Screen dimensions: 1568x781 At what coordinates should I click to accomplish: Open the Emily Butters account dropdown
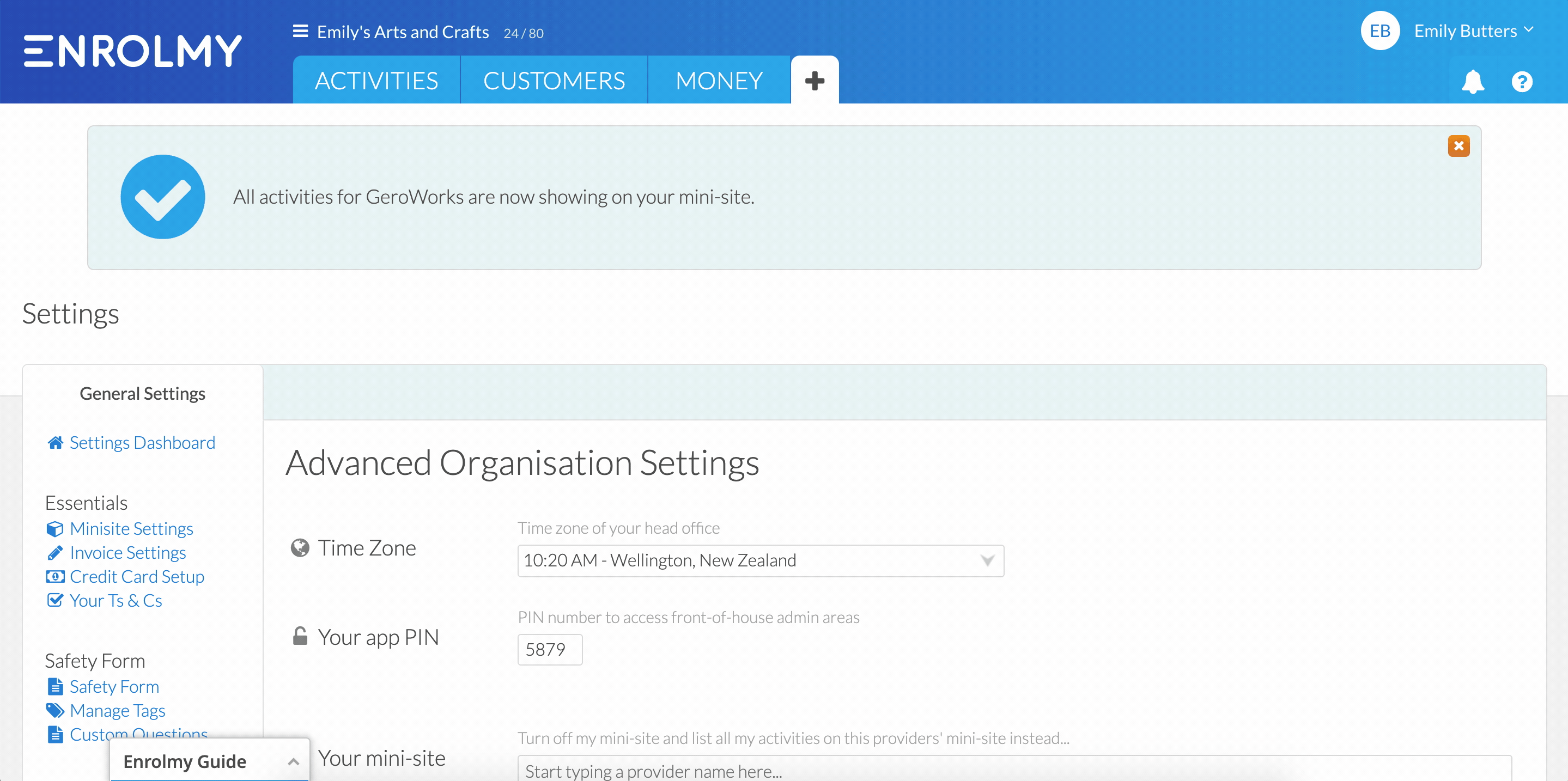pyautogui.click(x=1473, y=31)
